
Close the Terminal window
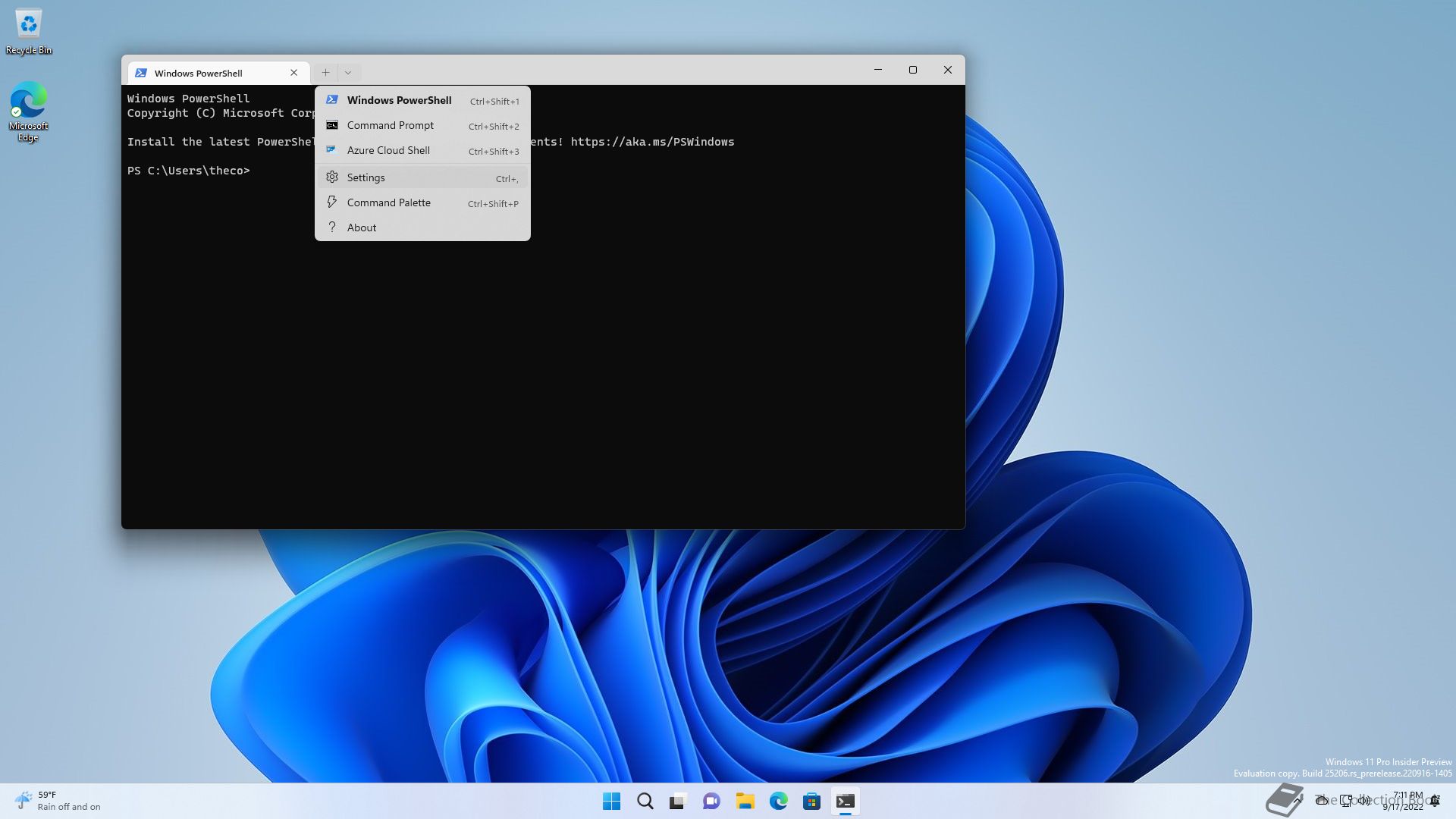pos(948,70)
